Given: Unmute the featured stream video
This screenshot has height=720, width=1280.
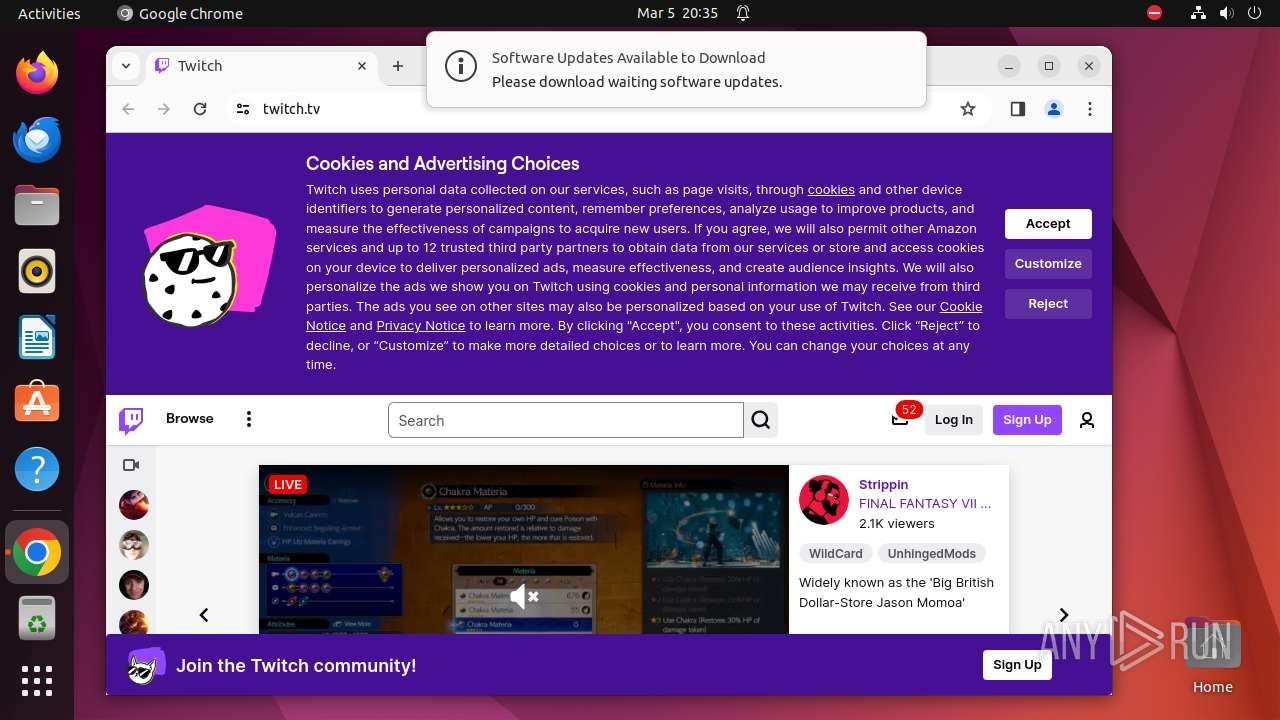Looking at the screenshot, I should click(524, 597).
